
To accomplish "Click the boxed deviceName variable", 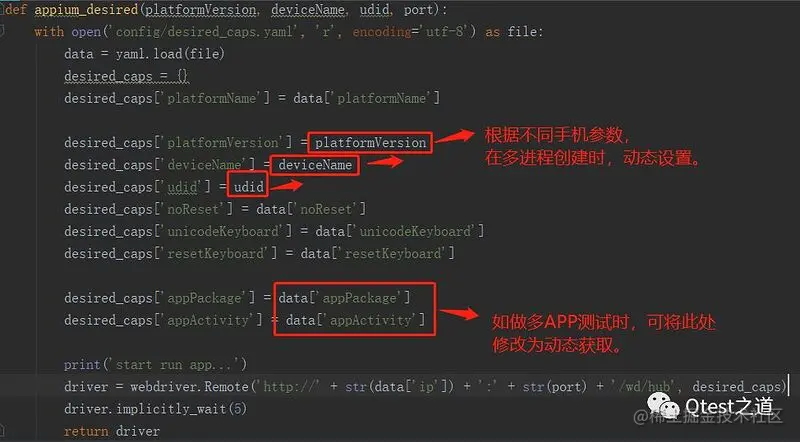I will pyautogui.click(x=315, y=165).
